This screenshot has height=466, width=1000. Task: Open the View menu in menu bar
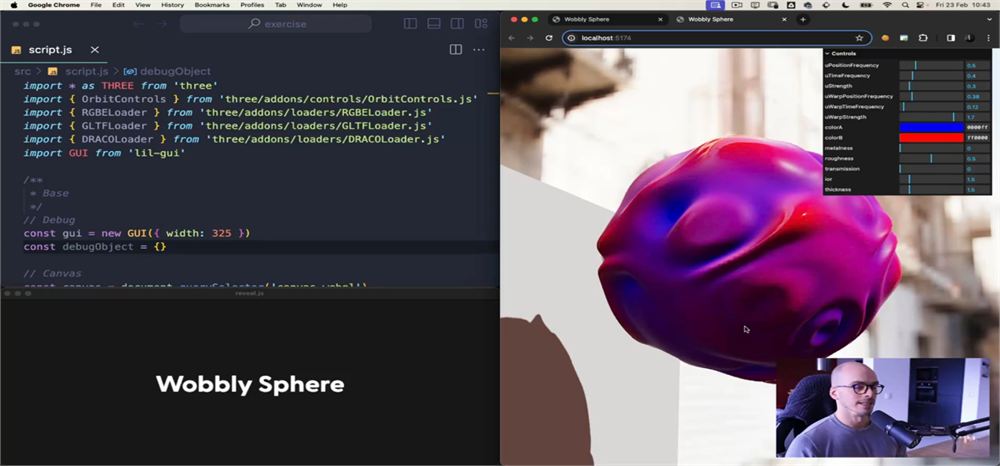pos(143,4)
